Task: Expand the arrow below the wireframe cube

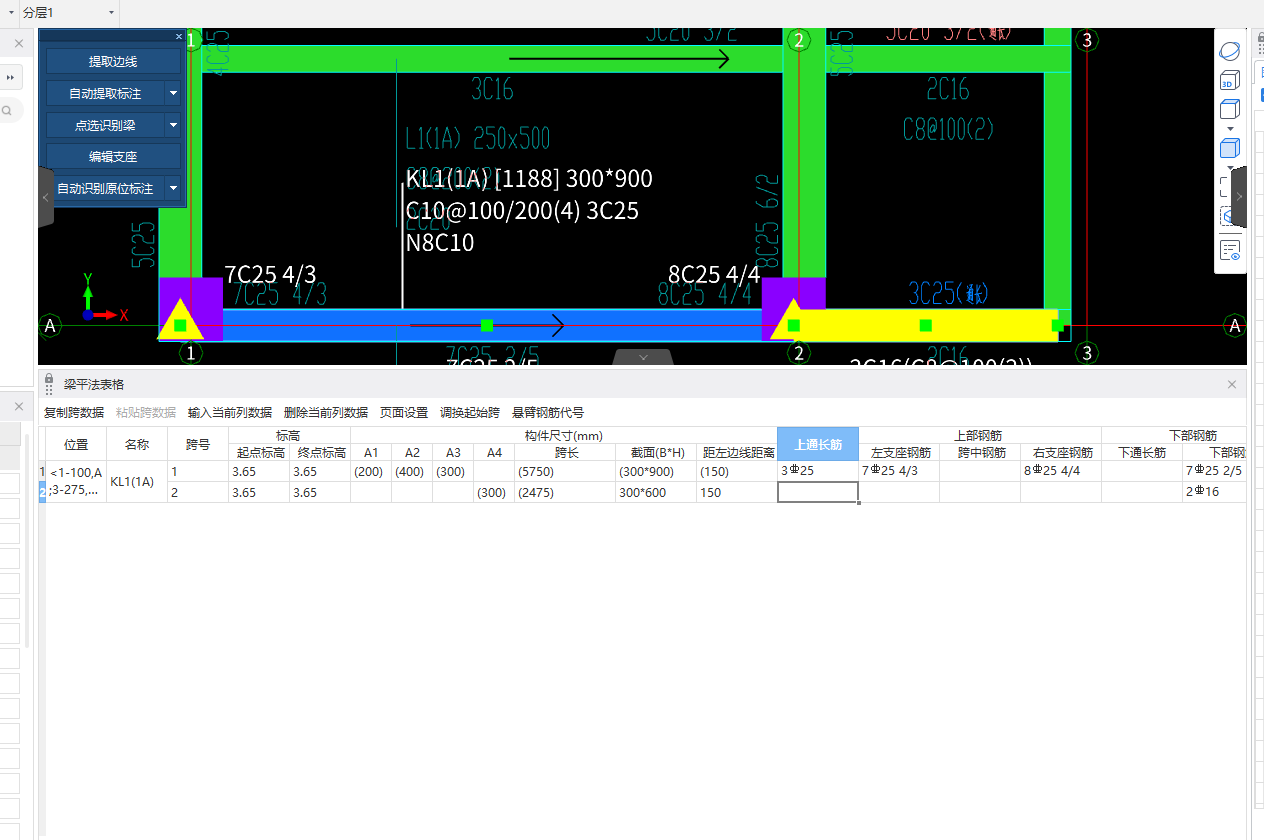Action: (x=1230, y=128)
